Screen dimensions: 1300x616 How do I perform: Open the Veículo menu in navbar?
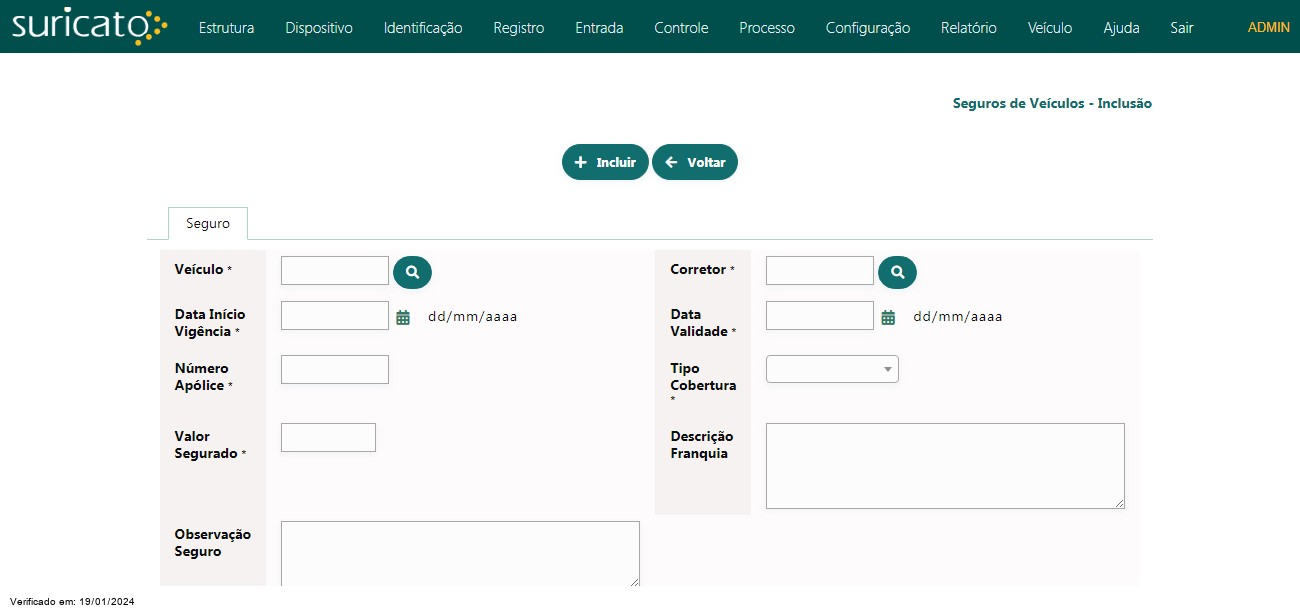pos(1049,28)
